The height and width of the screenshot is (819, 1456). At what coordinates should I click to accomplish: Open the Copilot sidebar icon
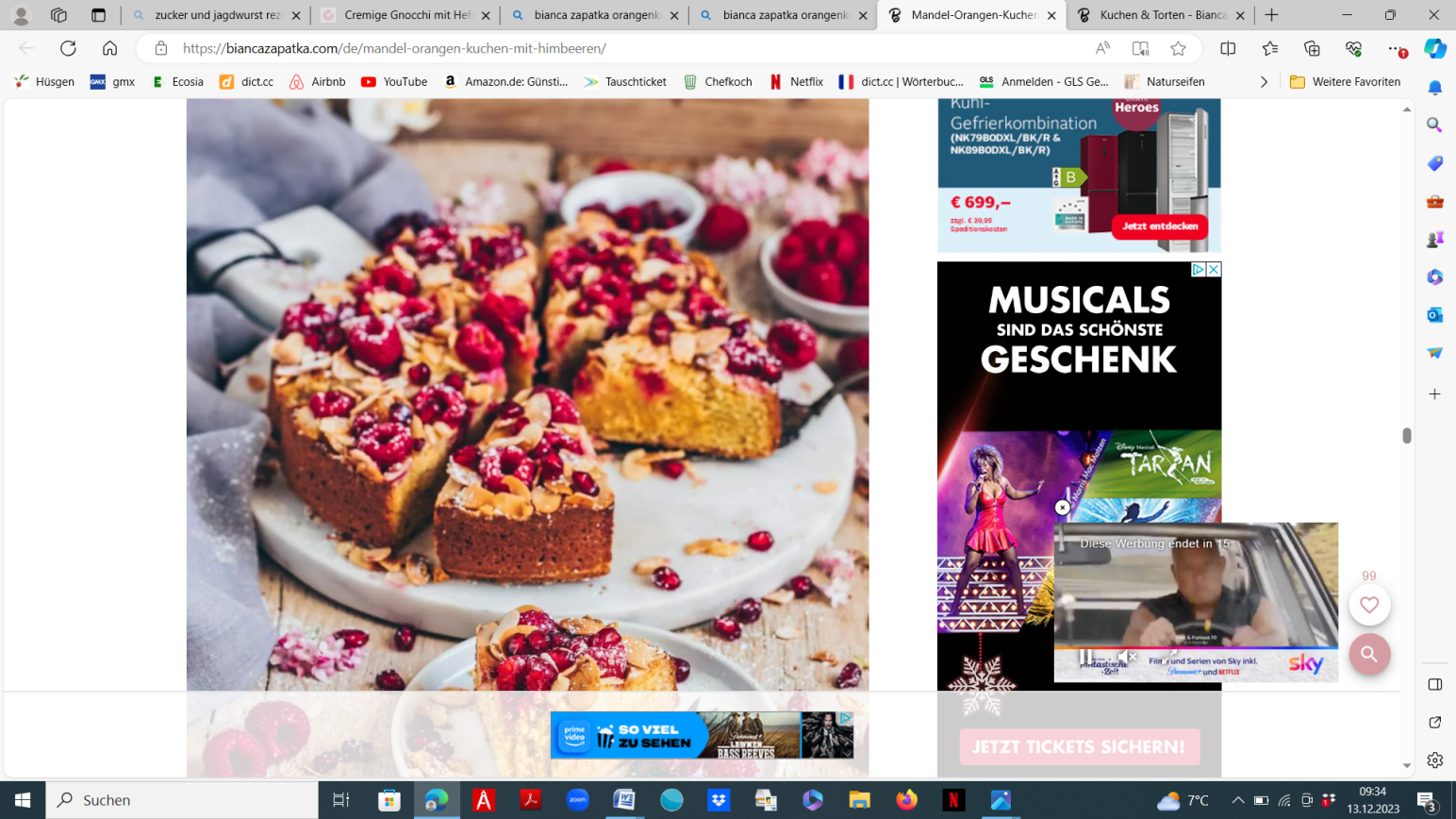(1434, 48)
